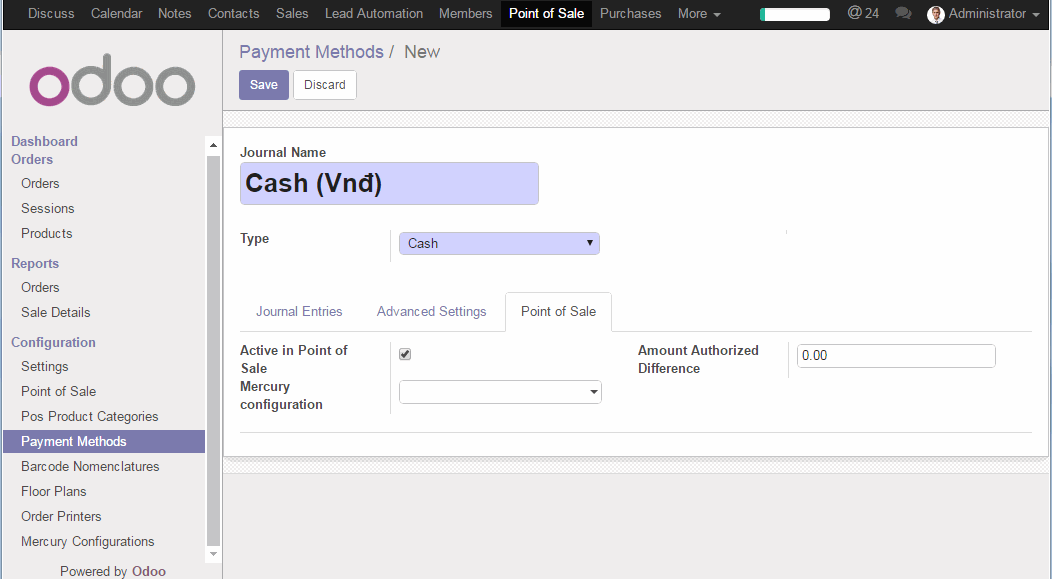Open the More menu in top bar
The width and height of the screenshot is (1052, 579).
coord(698,14)
